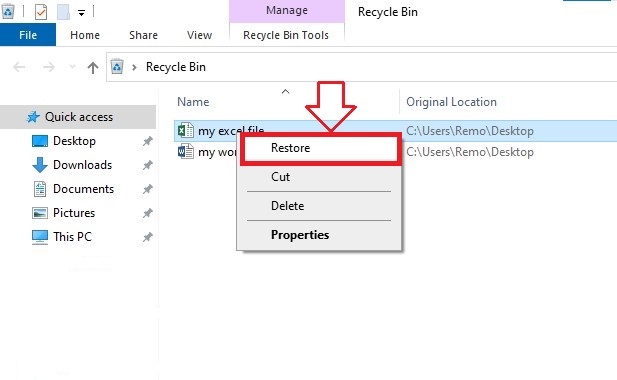
Task: Click the Word document file icon
Action: tap(185, 151)
